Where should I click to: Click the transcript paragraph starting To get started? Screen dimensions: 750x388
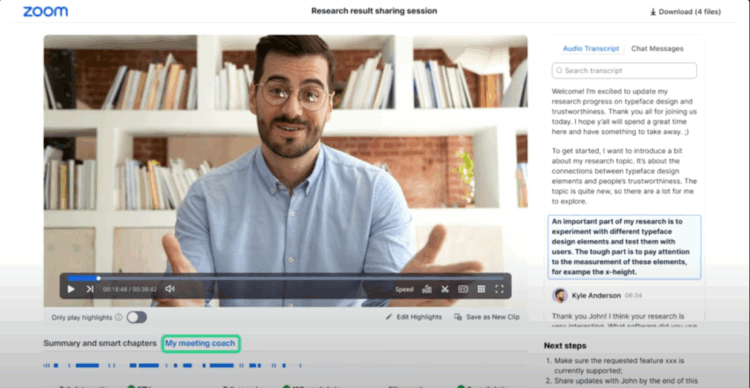(624, 177)
